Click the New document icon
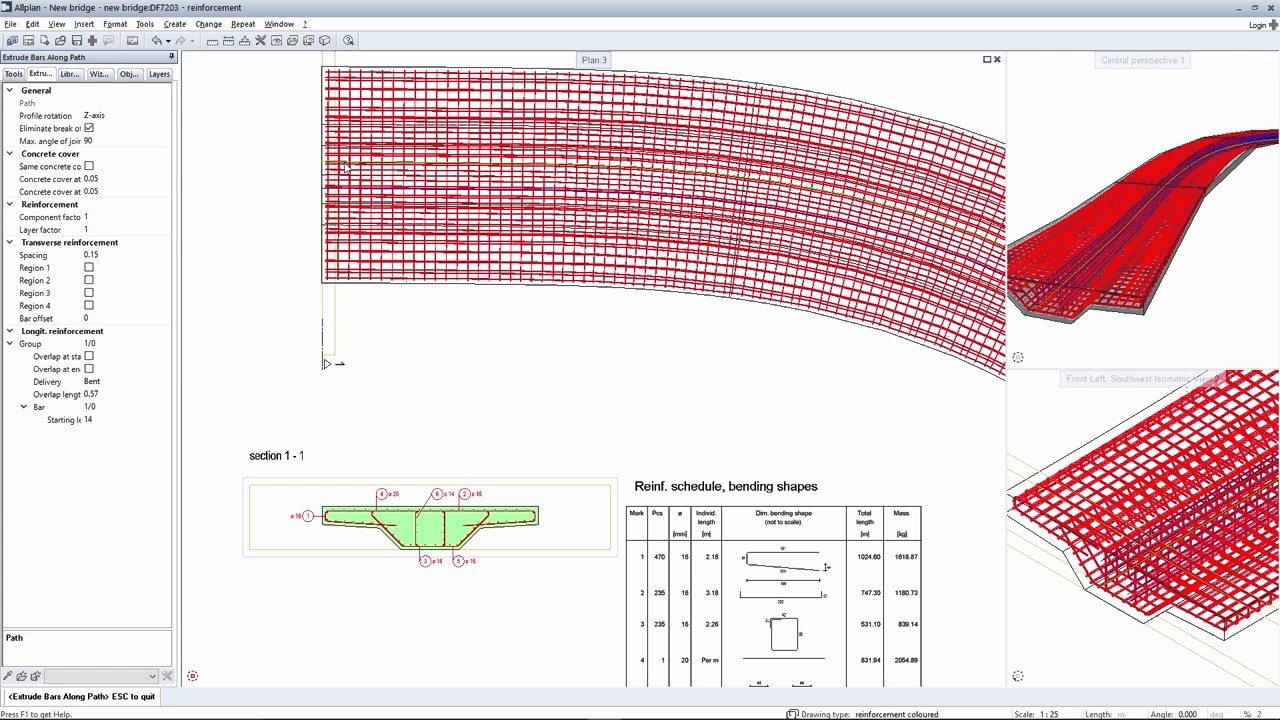 coord(44,41)
